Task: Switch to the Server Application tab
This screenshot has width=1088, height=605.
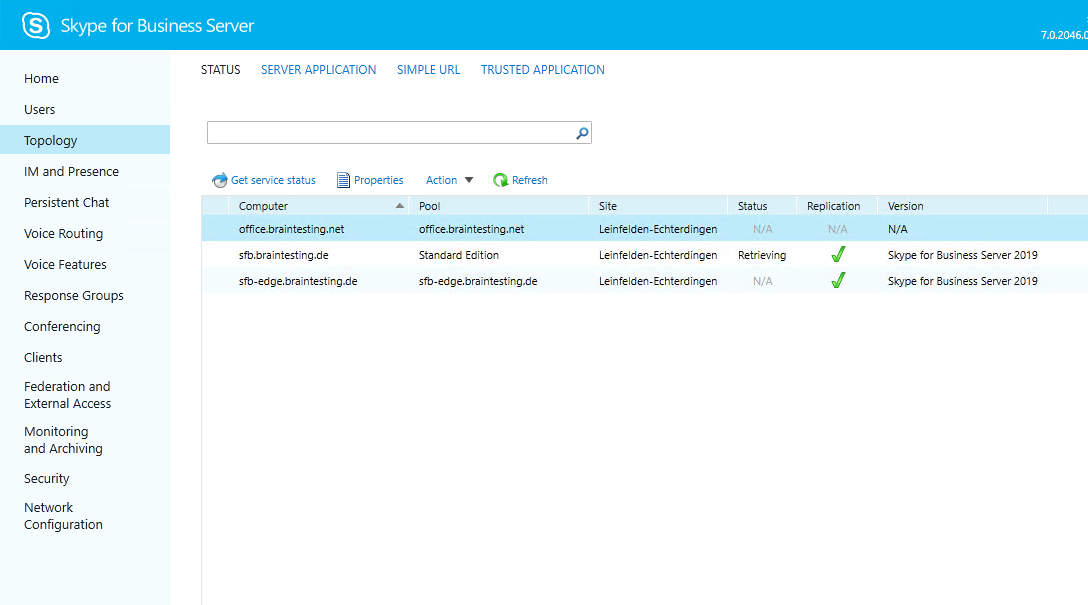Action: [318, 70]
